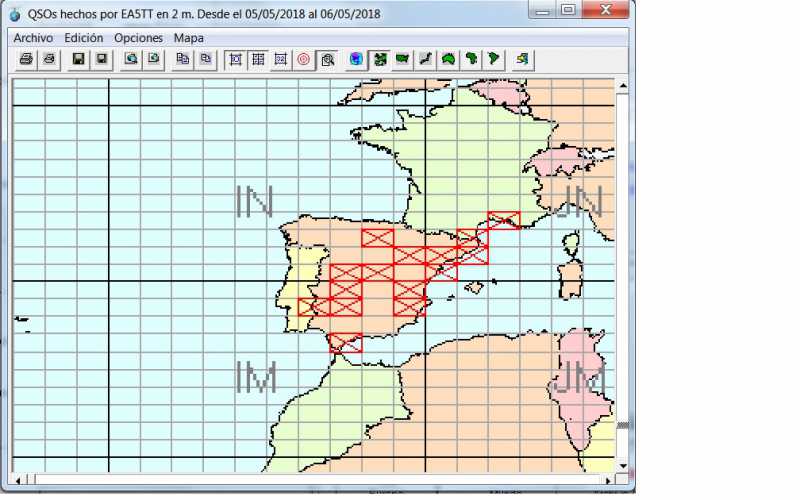This screenshot has height=500, width=800.
Task: Toggle the grid square numbers icon
Action: 281,59
